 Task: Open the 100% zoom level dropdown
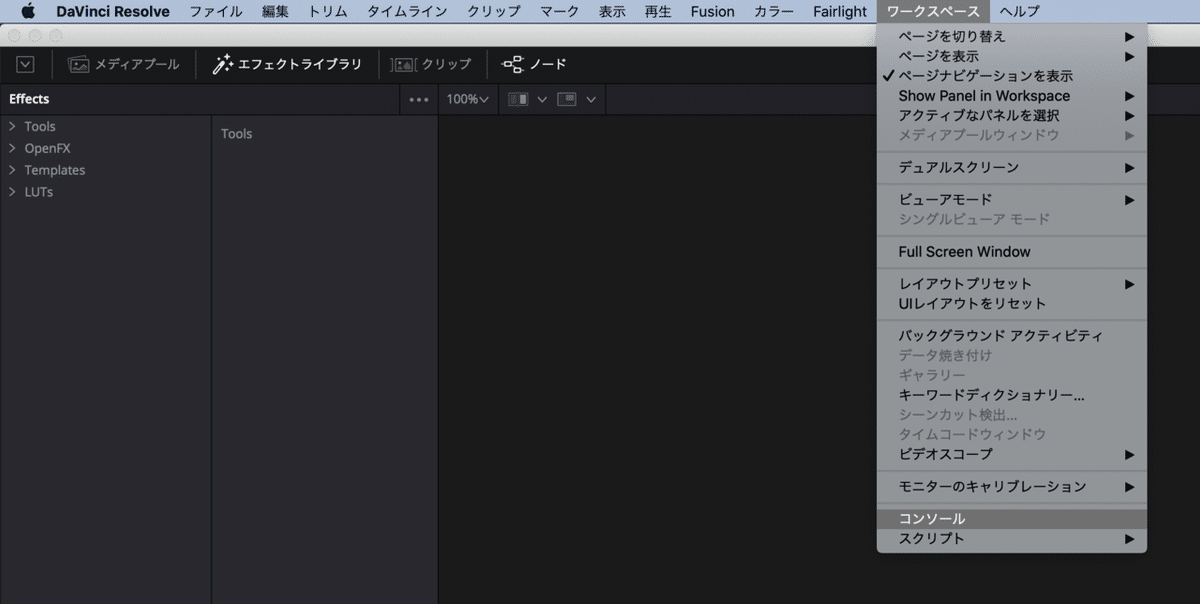(467, 99)
